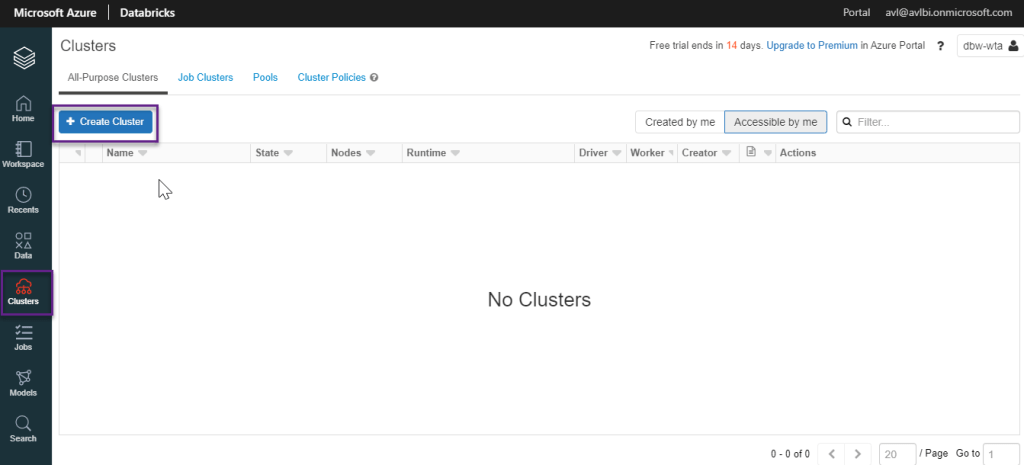1024x465 pixels.
Task: Click the Databricks logo icon
Action: tap(24, 59)
